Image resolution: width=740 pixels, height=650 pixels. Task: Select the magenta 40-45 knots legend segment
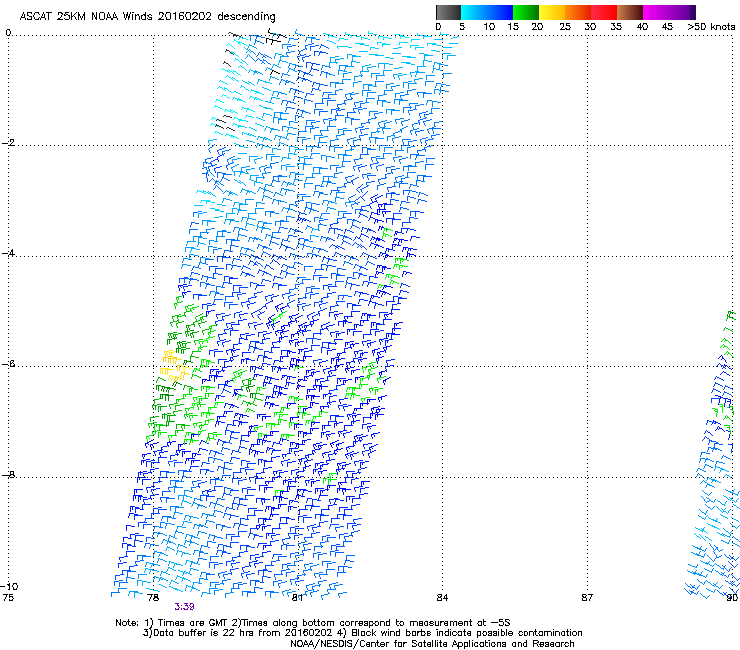click(656, 12)
